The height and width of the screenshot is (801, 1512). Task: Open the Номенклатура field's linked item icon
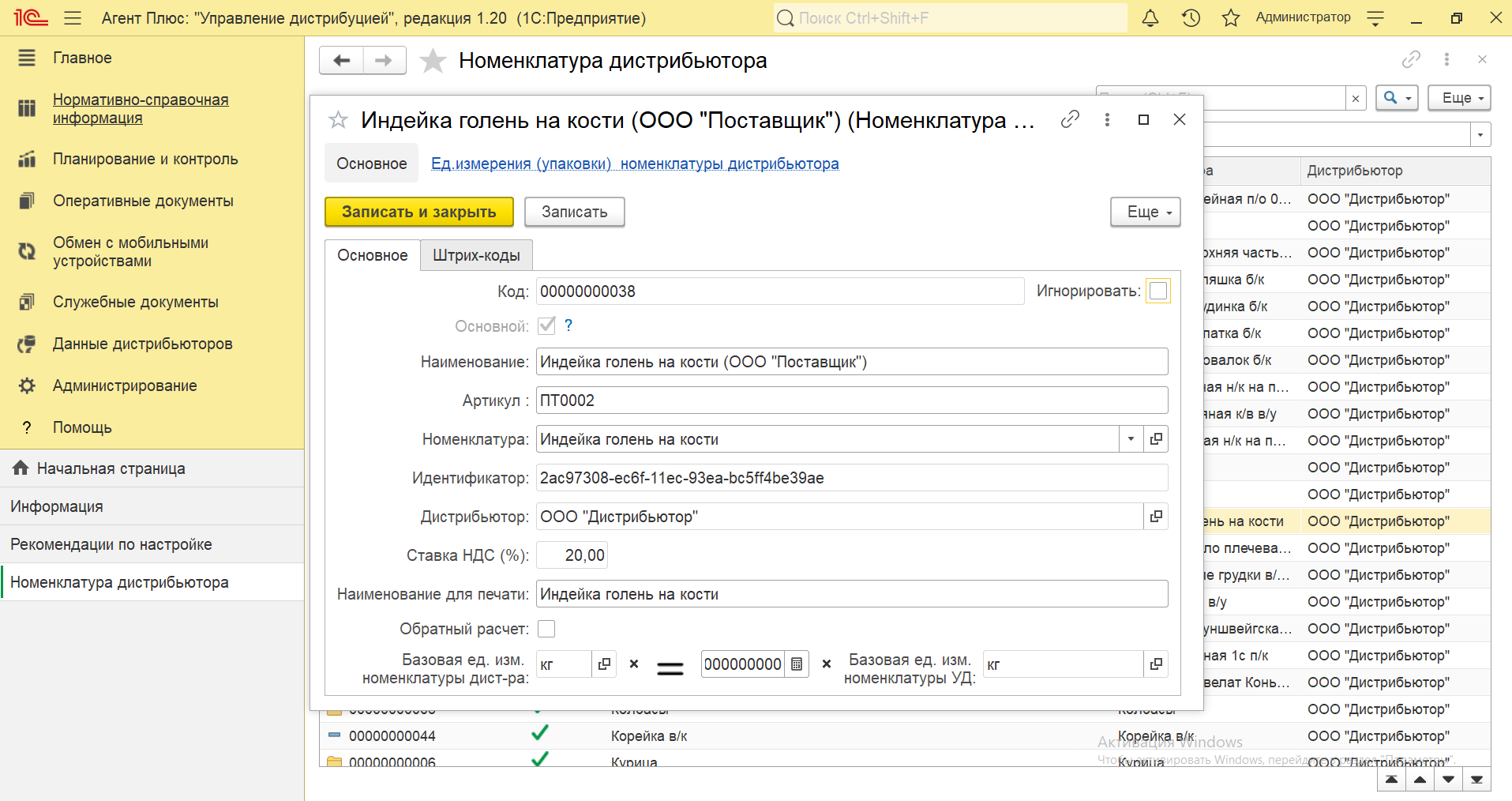1156,438
